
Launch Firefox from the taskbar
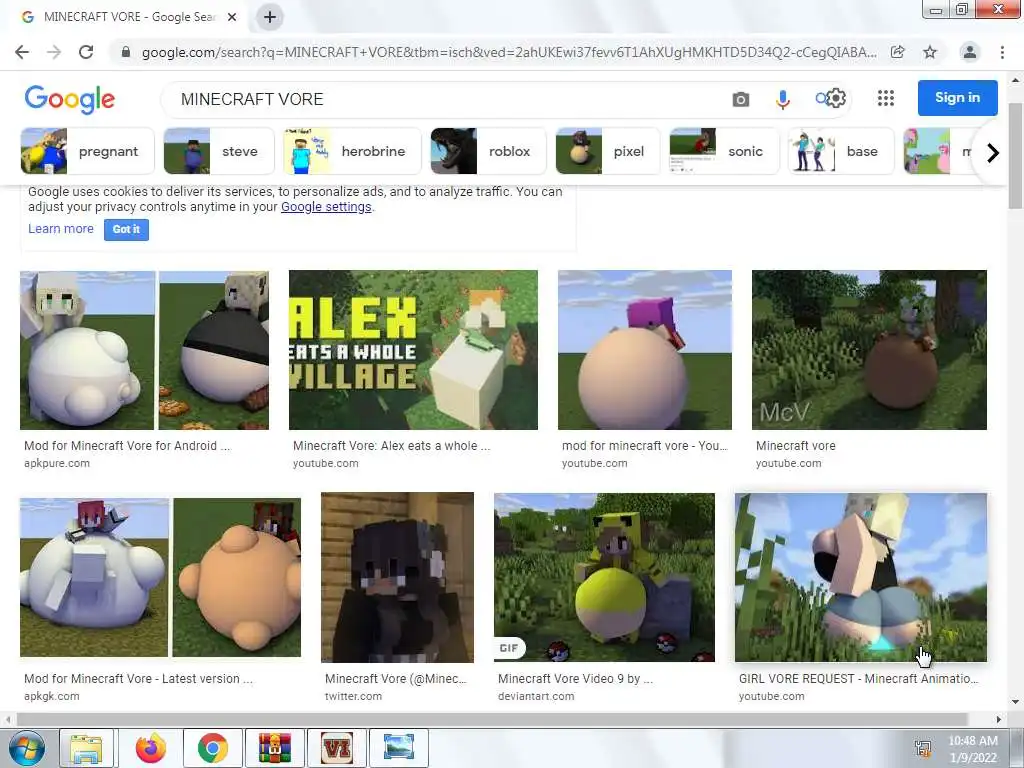151,748
